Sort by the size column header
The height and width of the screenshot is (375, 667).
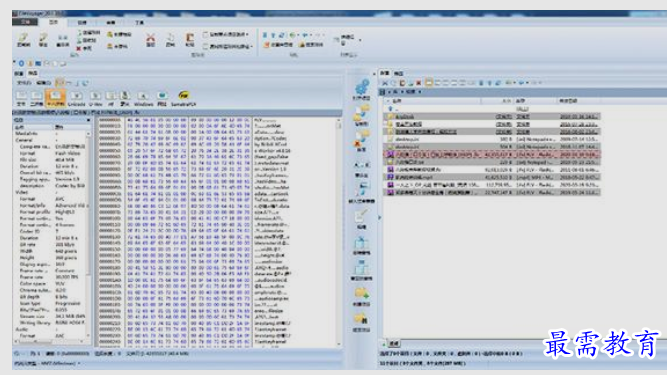coord(498,101)
